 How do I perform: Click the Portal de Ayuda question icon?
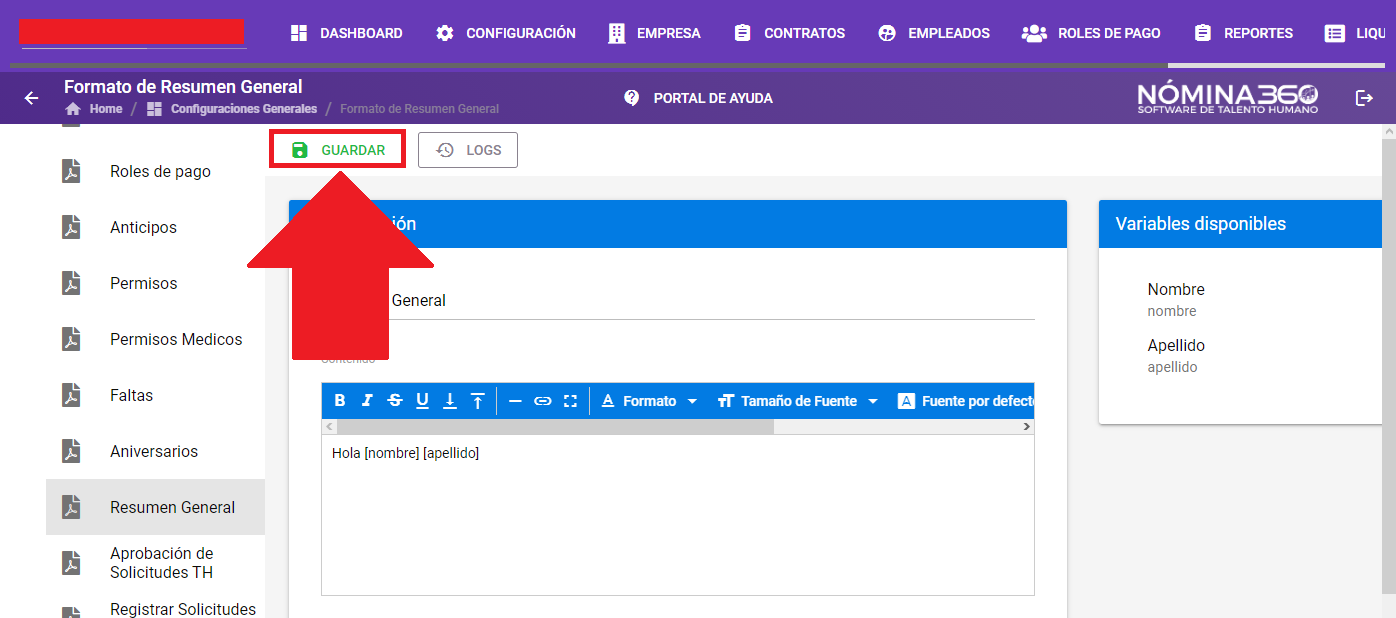tap(631, 98)
